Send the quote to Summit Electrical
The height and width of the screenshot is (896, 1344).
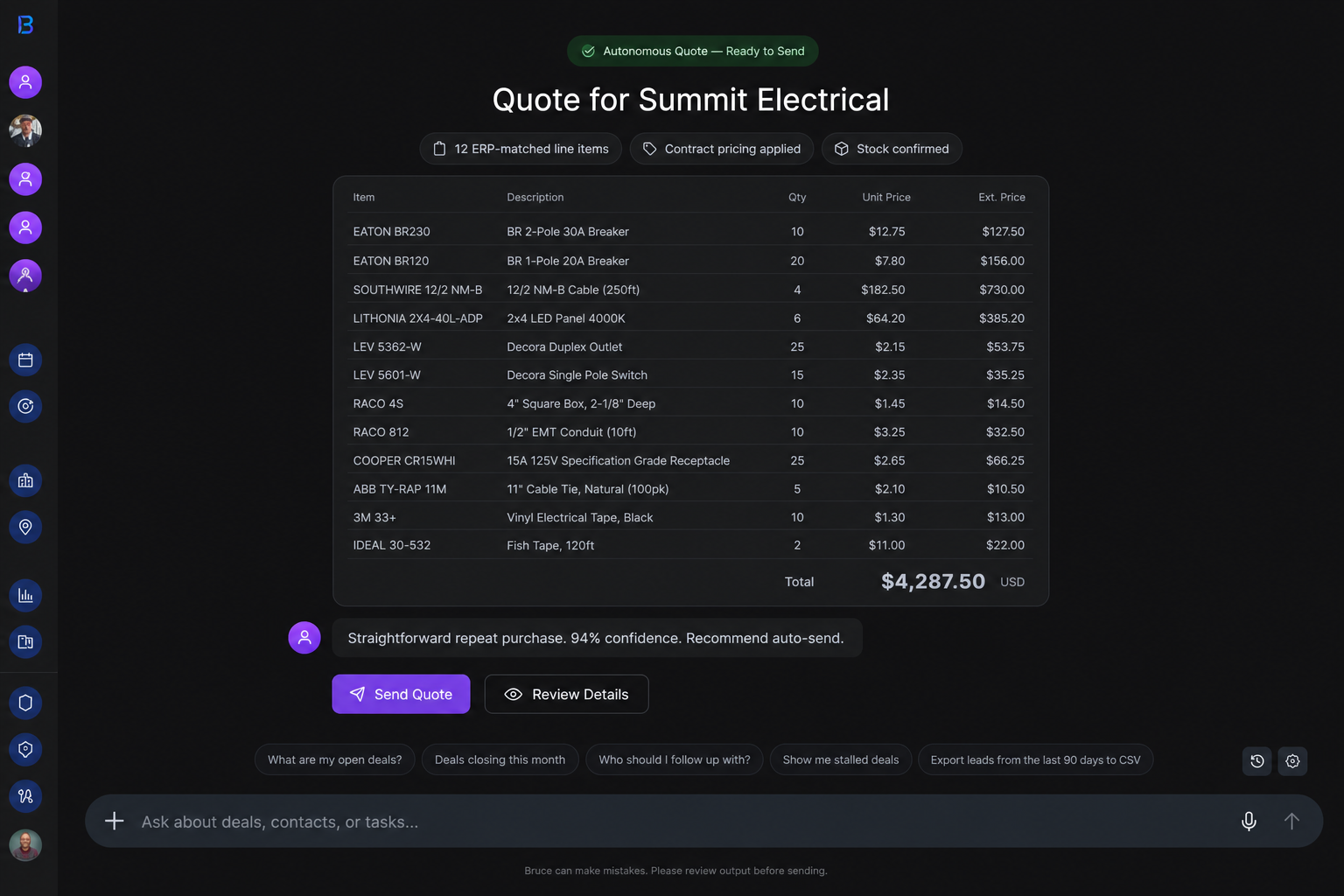click(x=401, y=694)
